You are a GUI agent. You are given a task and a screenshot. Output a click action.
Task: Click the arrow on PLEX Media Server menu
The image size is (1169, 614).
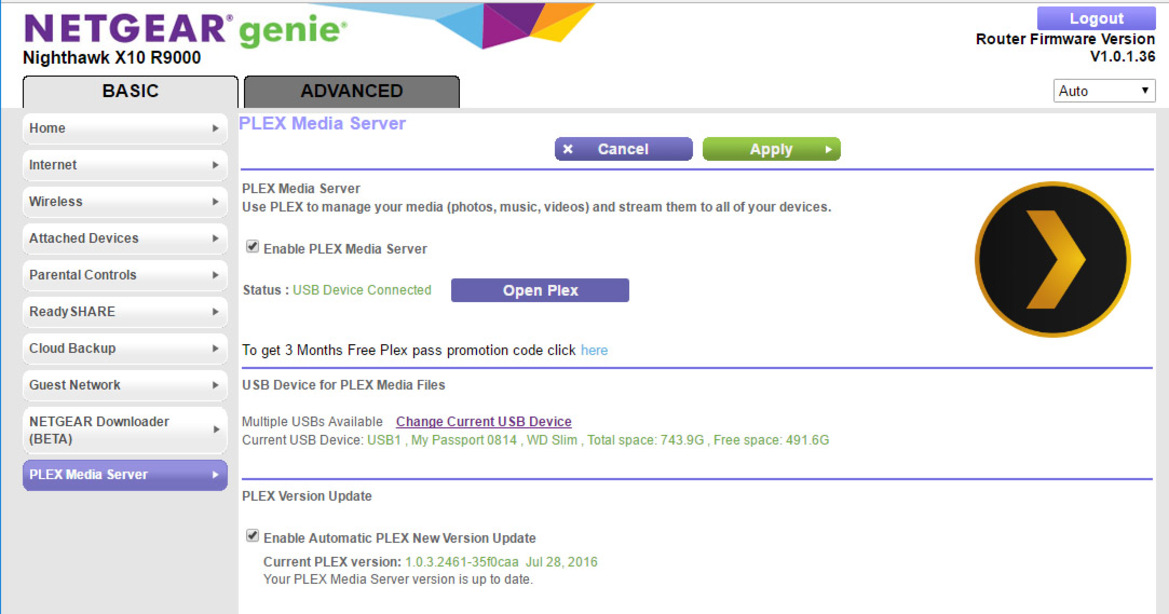point(215,475)
